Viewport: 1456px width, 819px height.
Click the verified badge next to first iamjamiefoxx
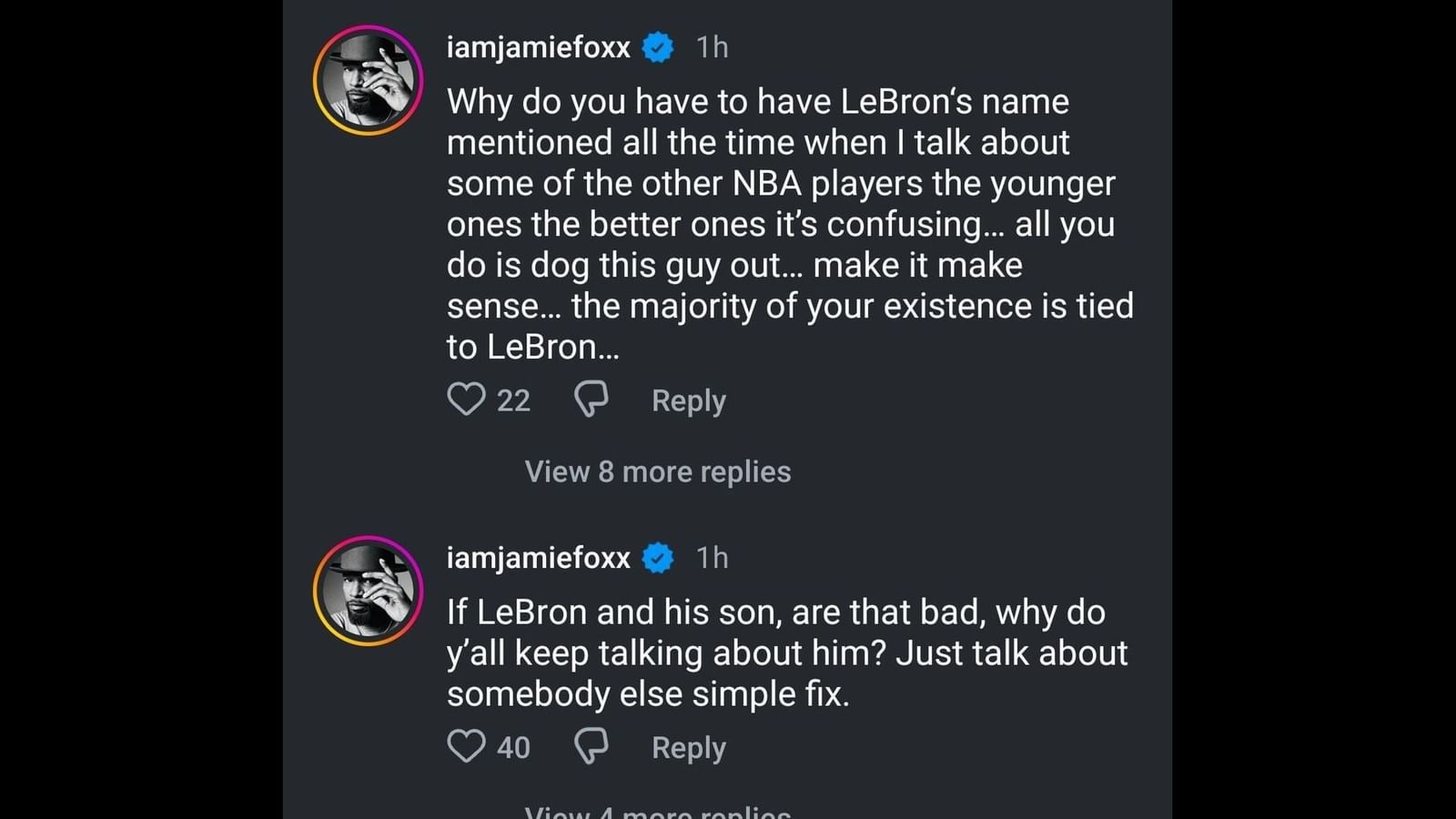pyautogui.click(x=658, y=47)
